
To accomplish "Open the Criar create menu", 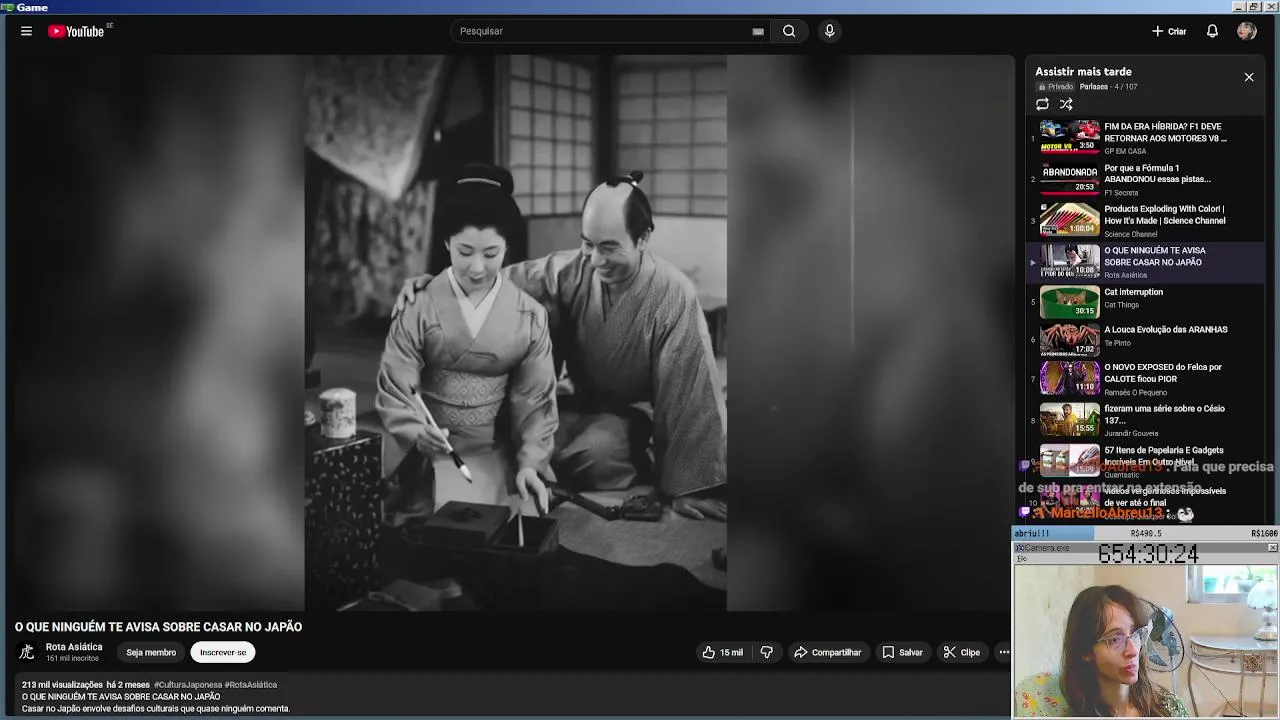I will point(1169,31).
